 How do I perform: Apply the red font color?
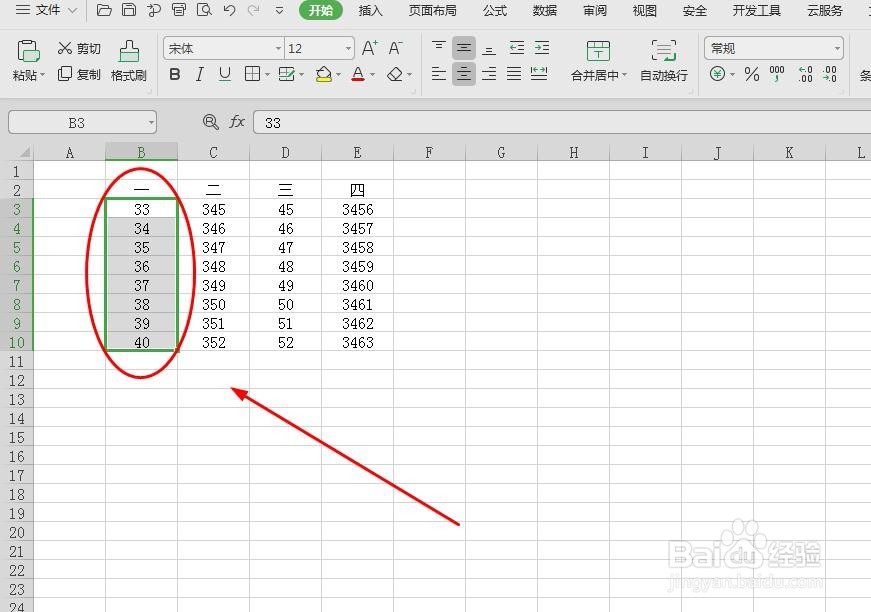click(358, 74)
